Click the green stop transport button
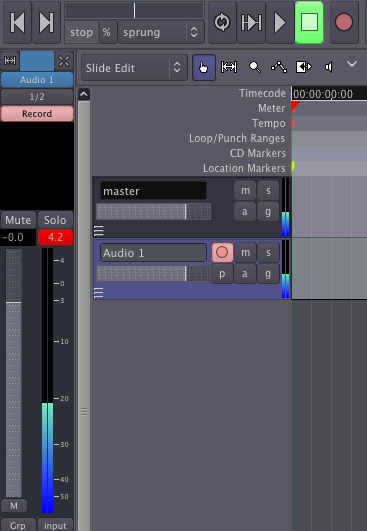Screen dimensions: 367x531 click(x=309, y=22)
